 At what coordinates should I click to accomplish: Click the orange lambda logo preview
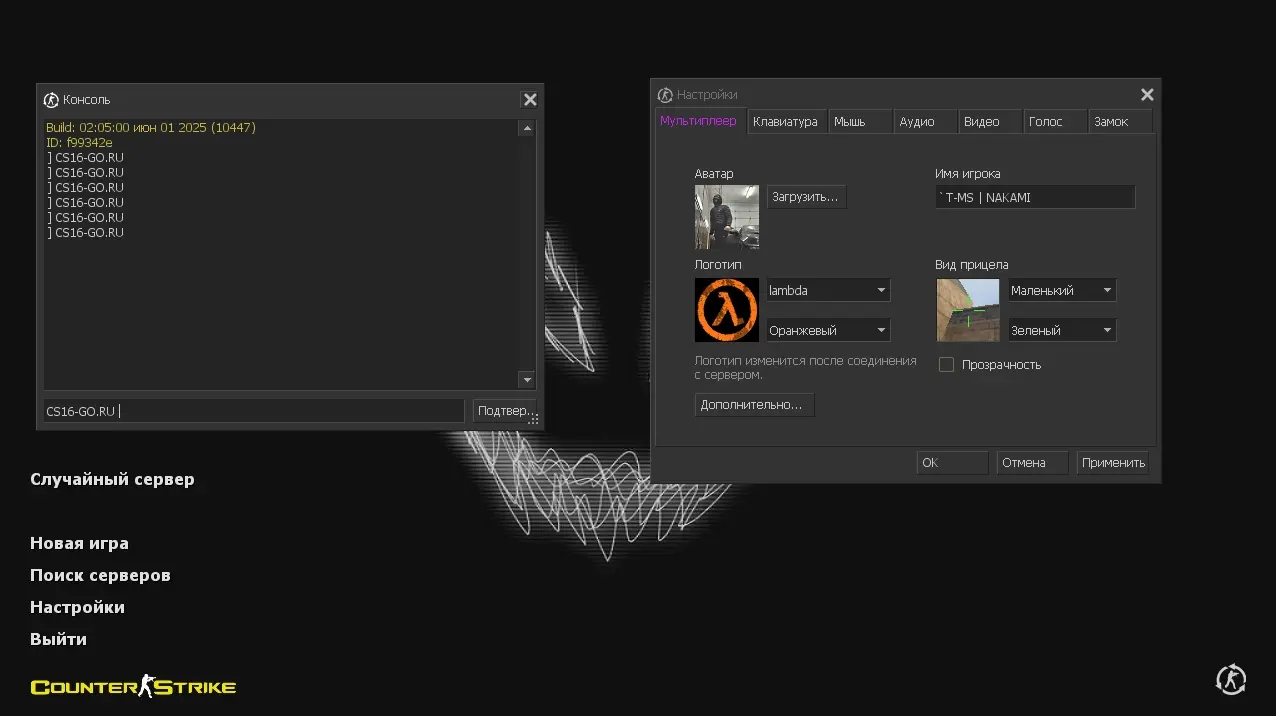(726, 310)
